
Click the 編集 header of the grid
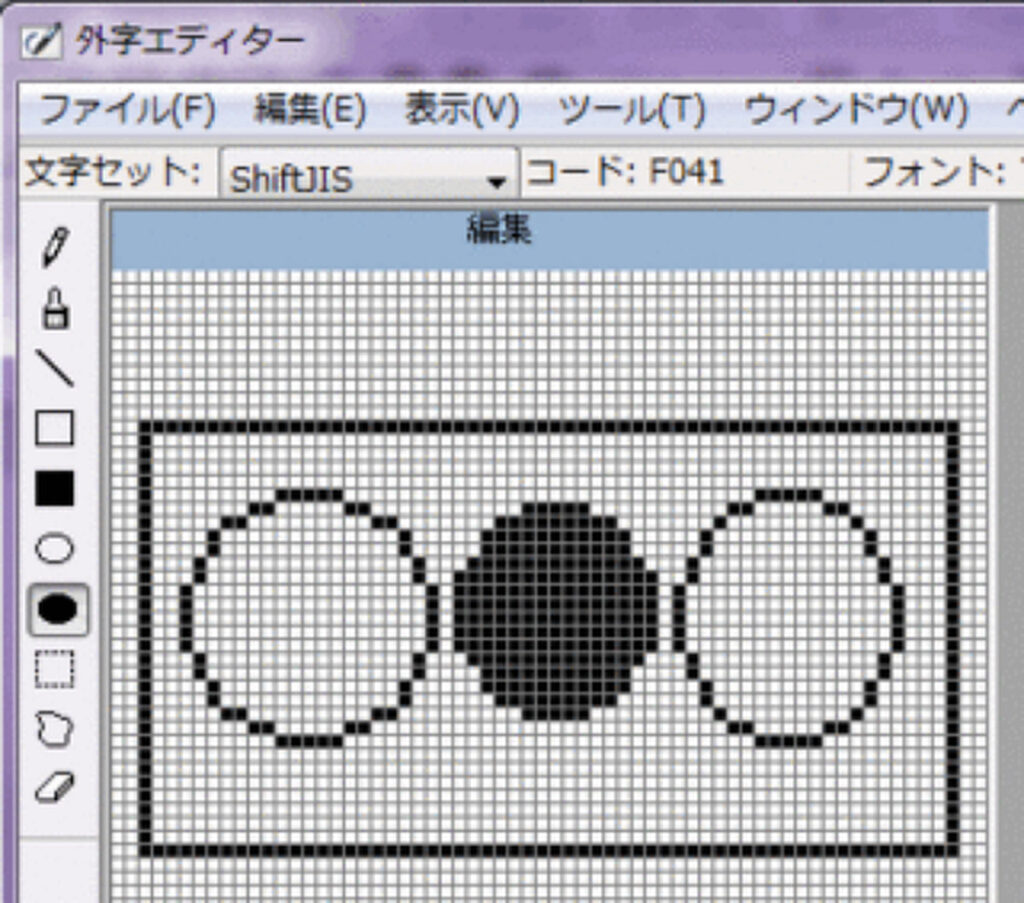click(x=549, y=238)
